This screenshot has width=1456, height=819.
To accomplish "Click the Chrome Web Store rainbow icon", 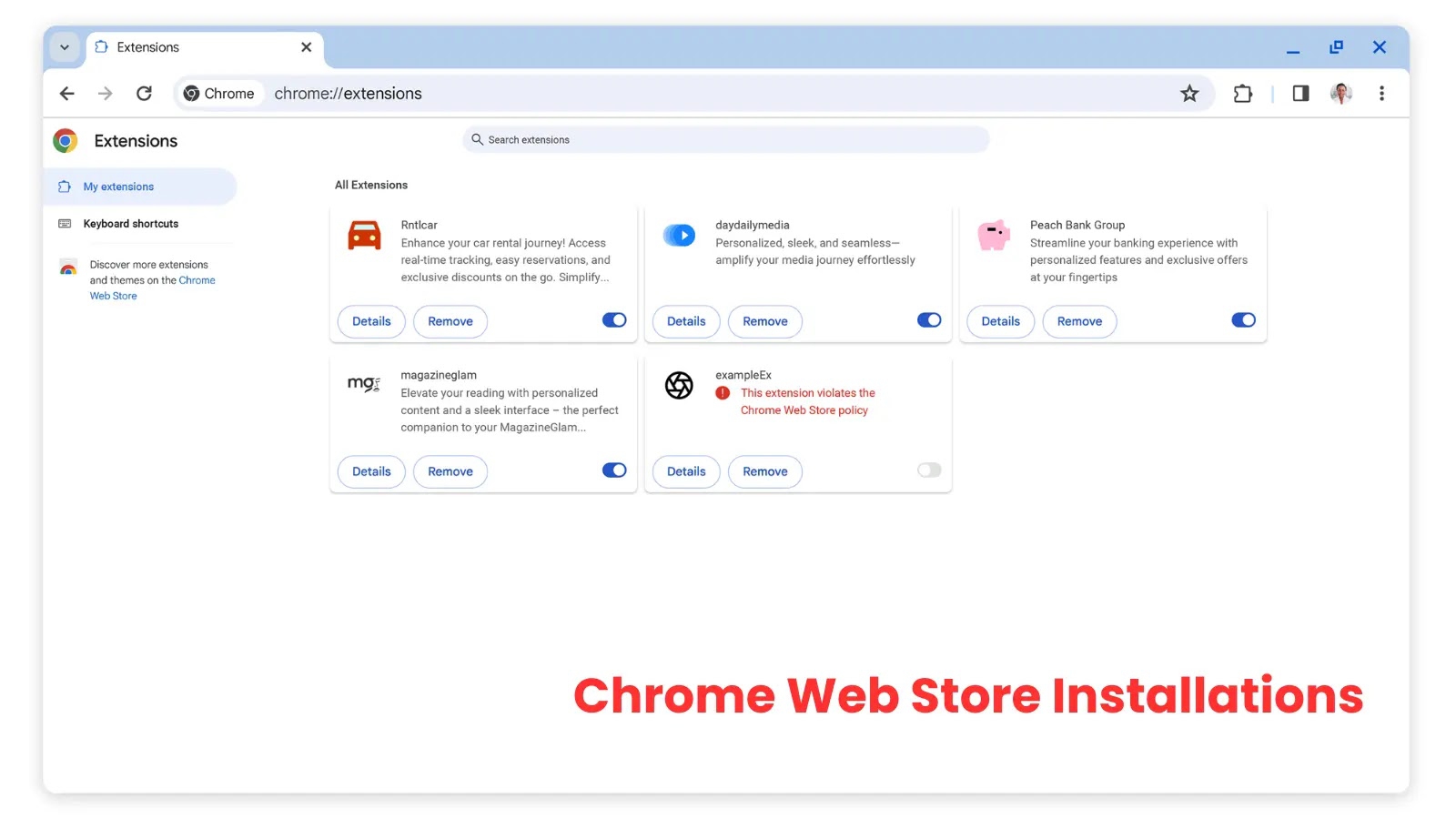I will tap(68, 268).
